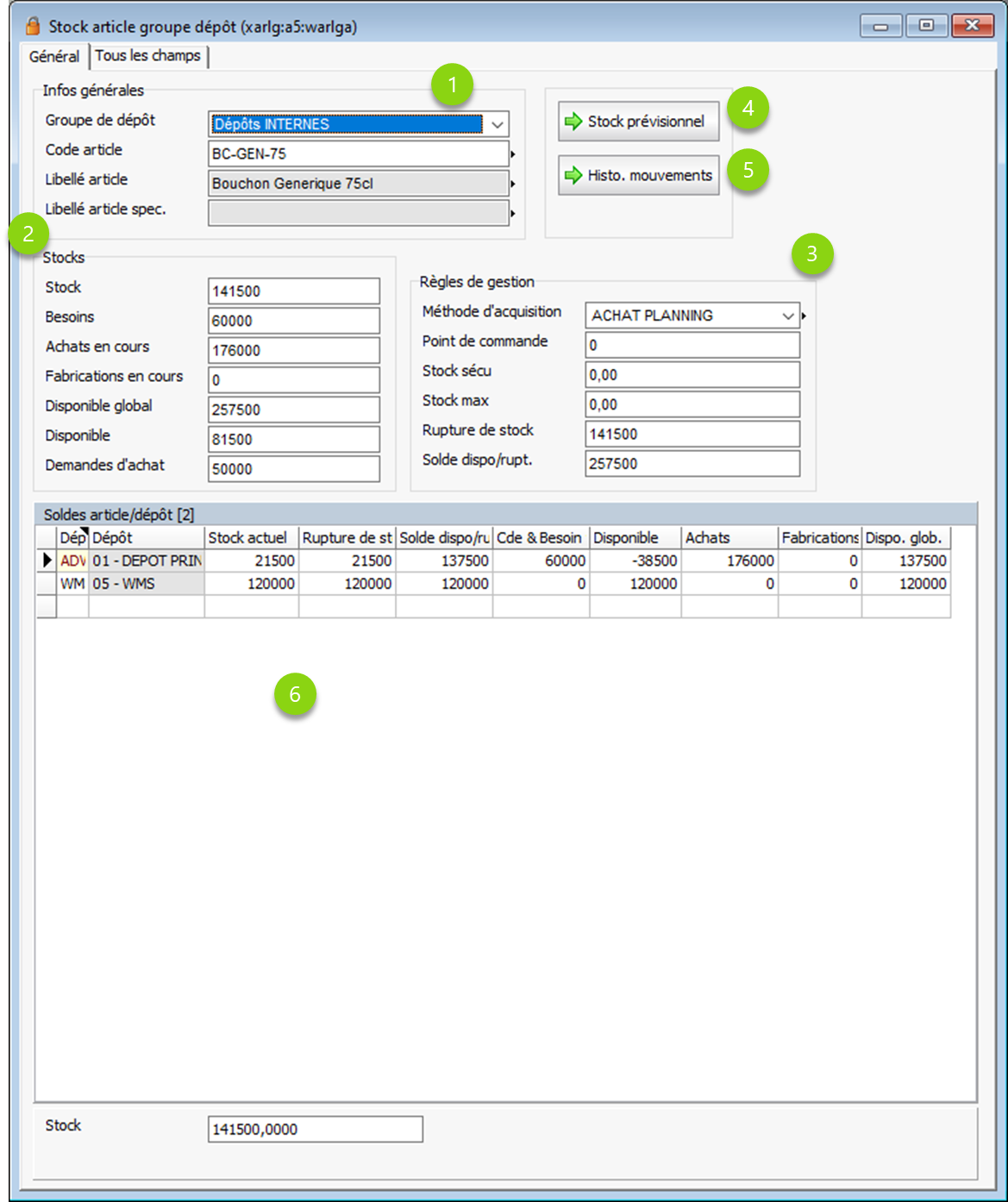1008x1202 pixels.
Task: Click arrow beside Libellé article spec. field
Action: tap(513, 213)
